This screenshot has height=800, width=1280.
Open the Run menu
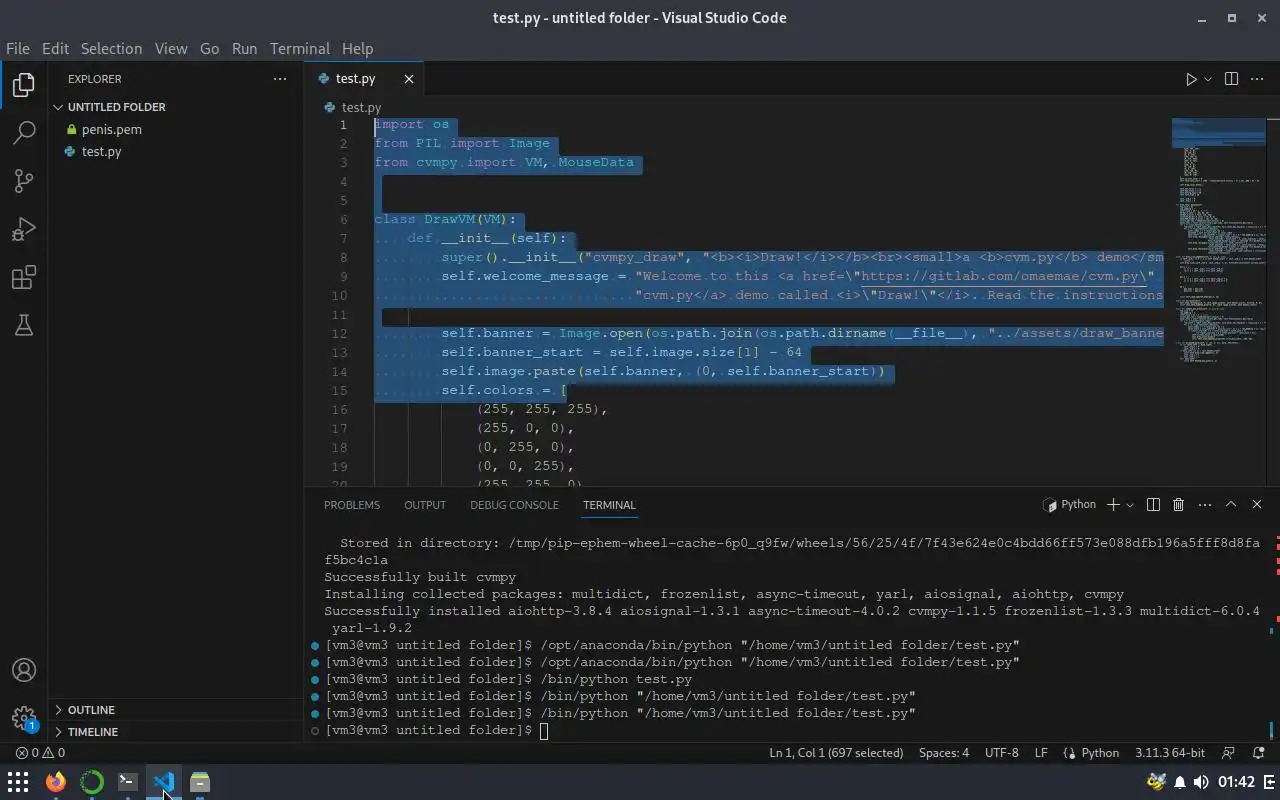pyautogui.click(x=244, y=48)
